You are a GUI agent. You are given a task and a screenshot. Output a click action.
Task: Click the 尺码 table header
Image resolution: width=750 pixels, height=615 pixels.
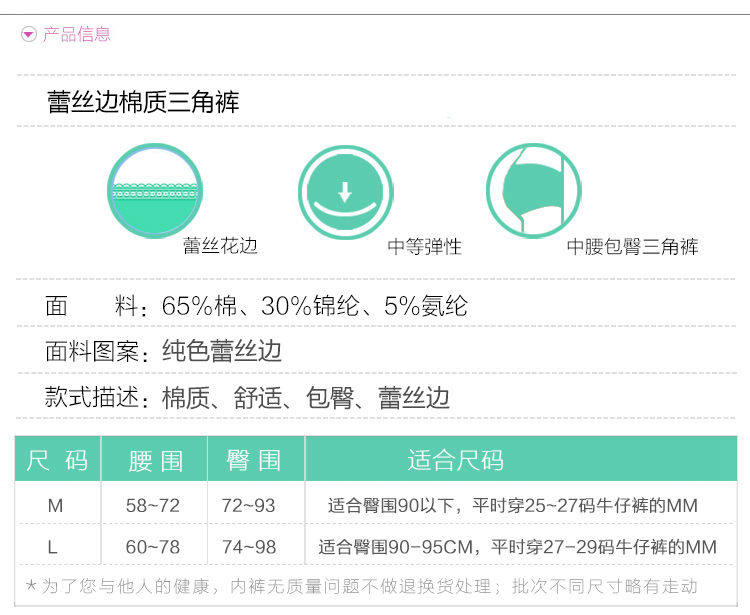point(57,459)
